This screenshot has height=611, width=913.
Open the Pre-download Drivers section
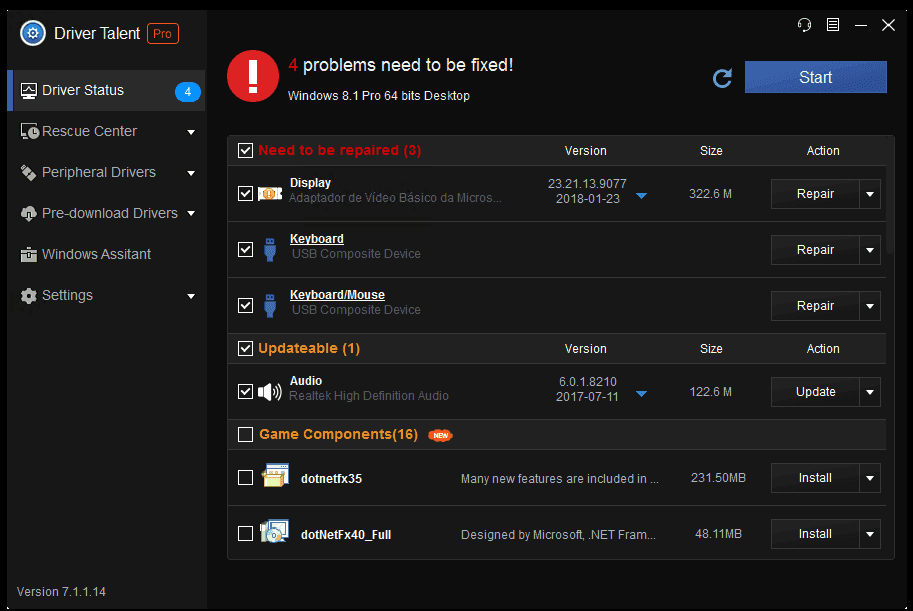click(x=106, y=213)
